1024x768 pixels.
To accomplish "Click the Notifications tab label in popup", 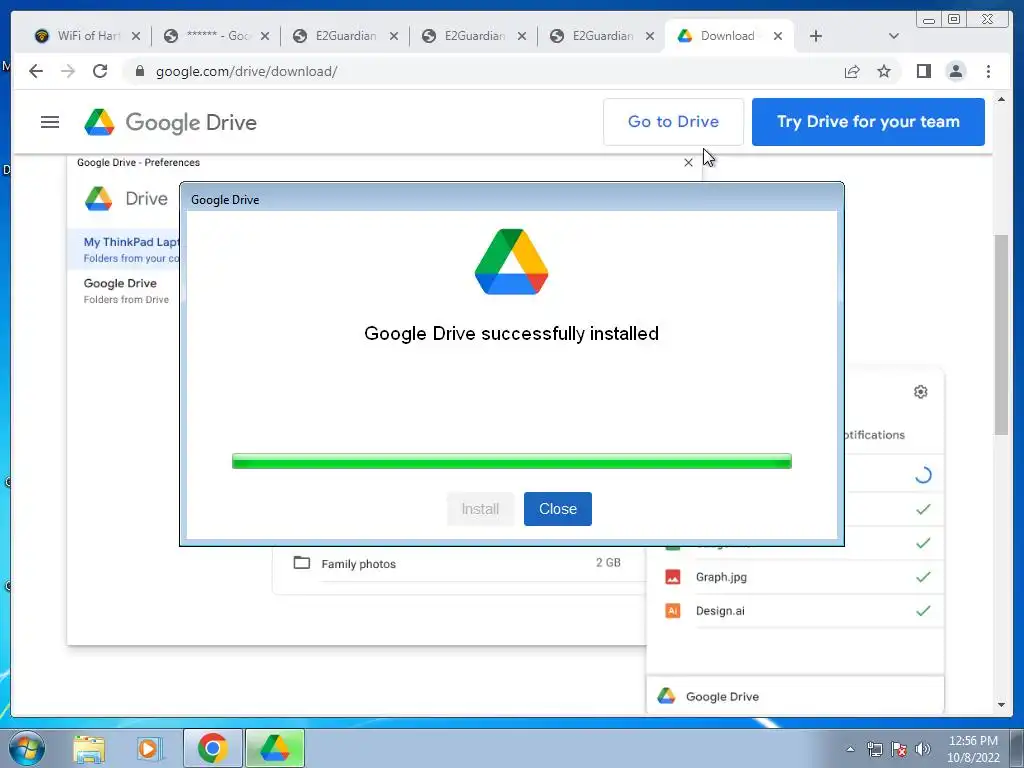I will [874, 435].
